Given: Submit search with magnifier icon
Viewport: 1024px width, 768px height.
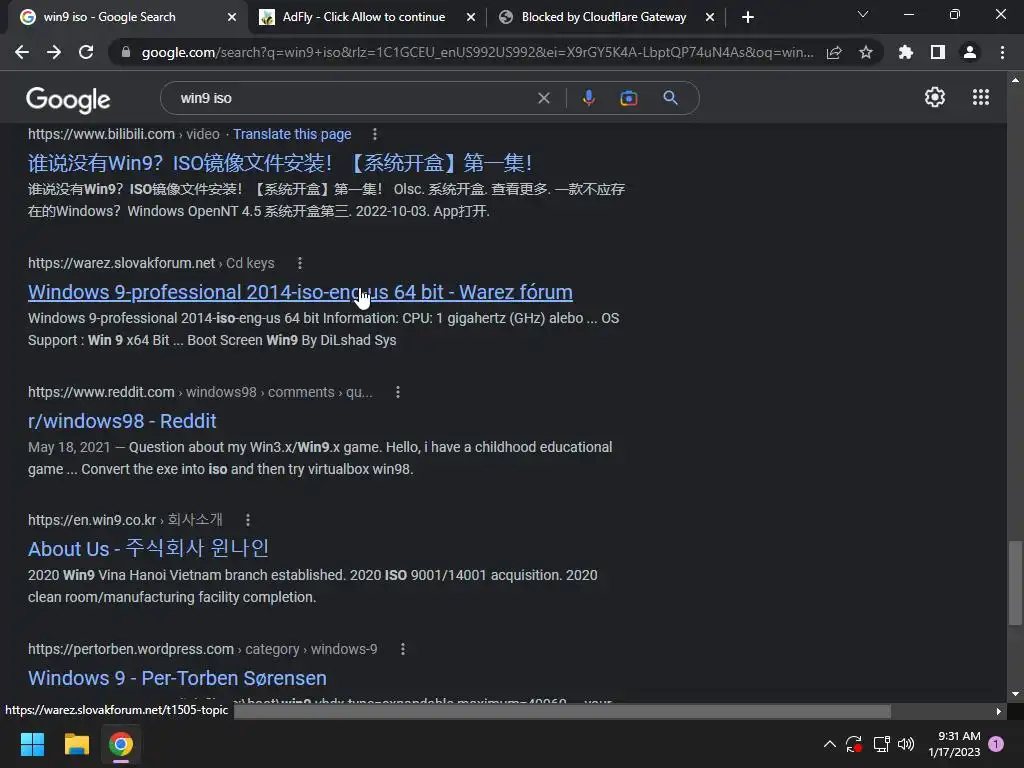Looking at the screenshot, I should (670, 98).
